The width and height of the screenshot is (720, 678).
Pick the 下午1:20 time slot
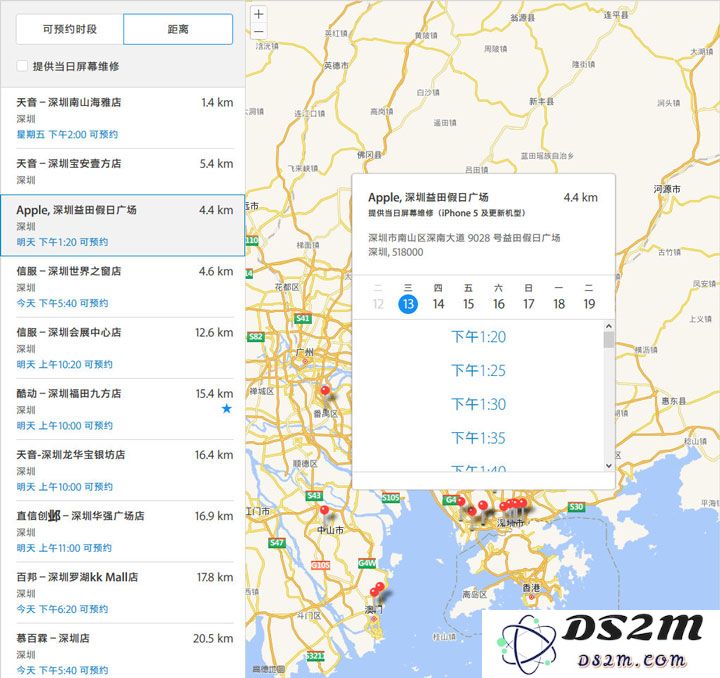tap(478, 337)
